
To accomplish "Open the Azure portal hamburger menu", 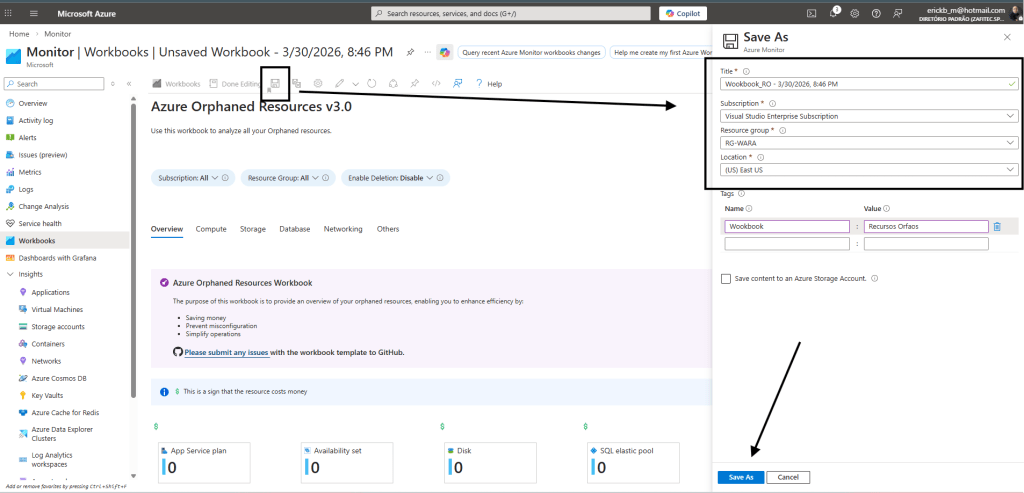I will pyautogui.click(x=34, y=13).
